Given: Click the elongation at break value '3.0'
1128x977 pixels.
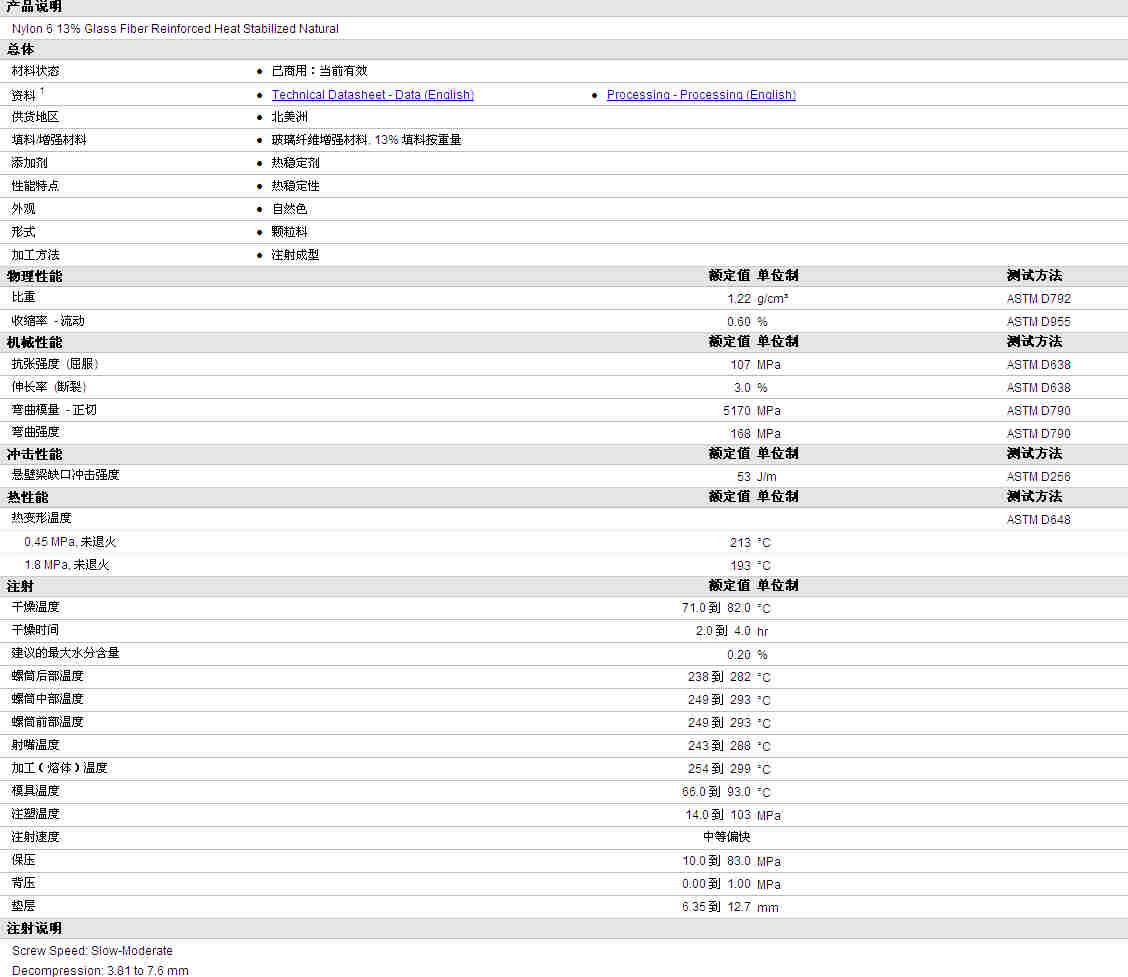Looking at the screenshot, I should 742,388.
